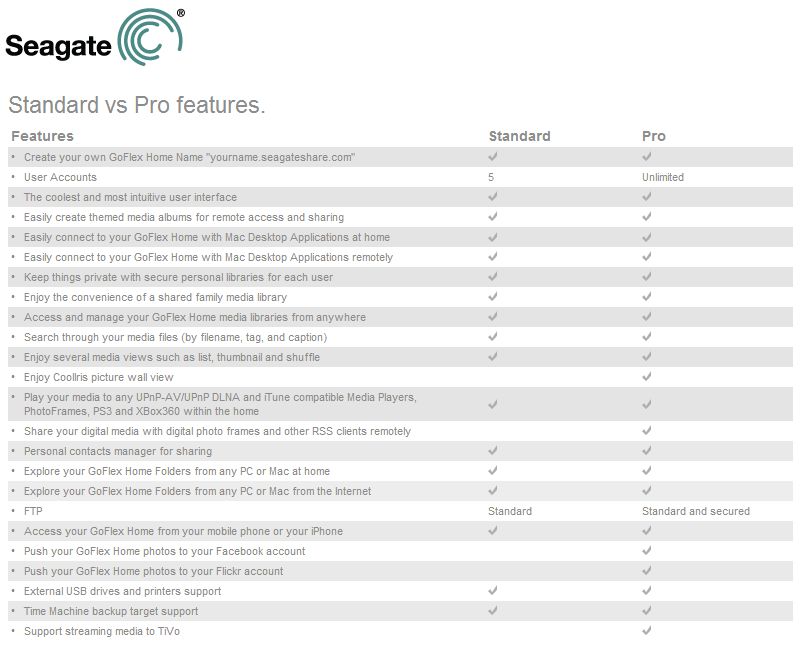The image size is (805, 649).
Task: Click the Standard value "5" for User Accounts
Action: [491, 177]
